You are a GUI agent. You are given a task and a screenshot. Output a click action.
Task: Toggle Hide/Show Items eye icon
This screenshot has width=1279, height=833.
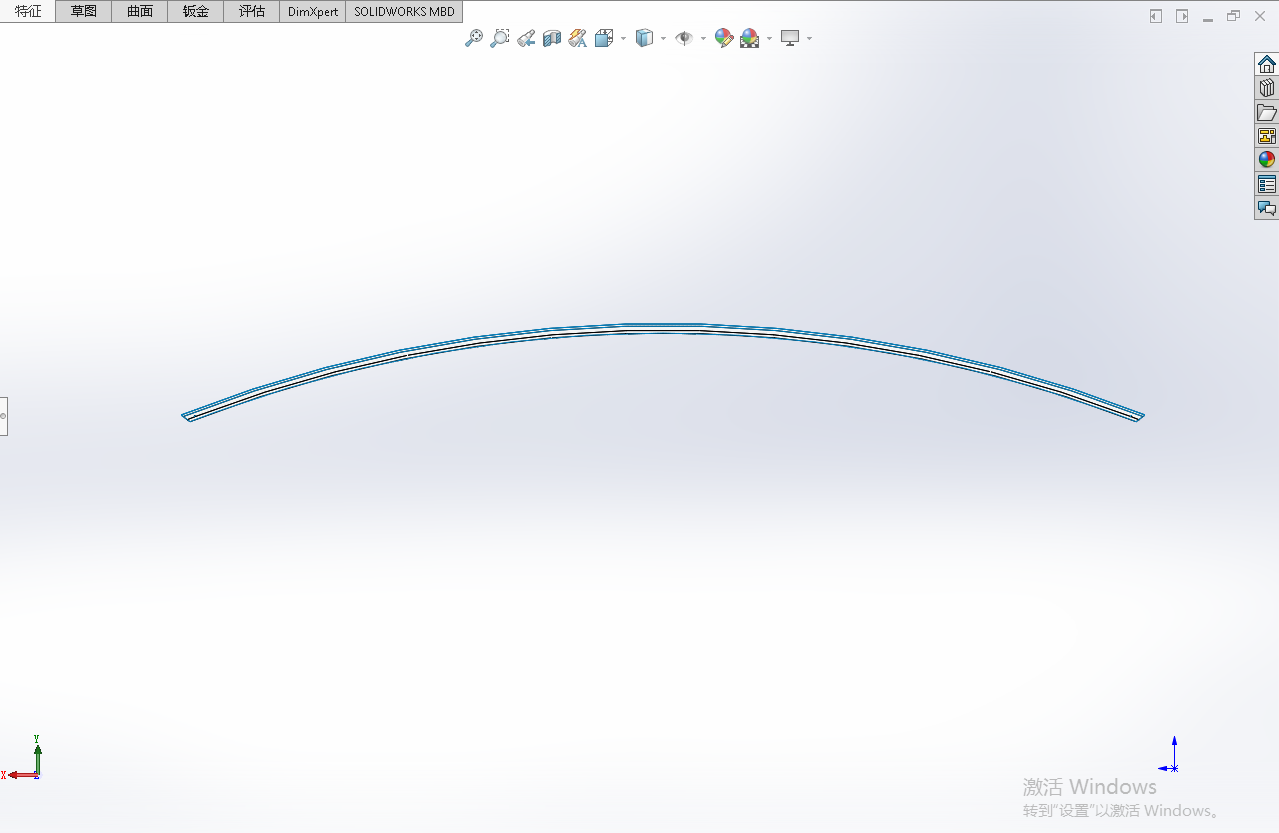coord(684,38)
